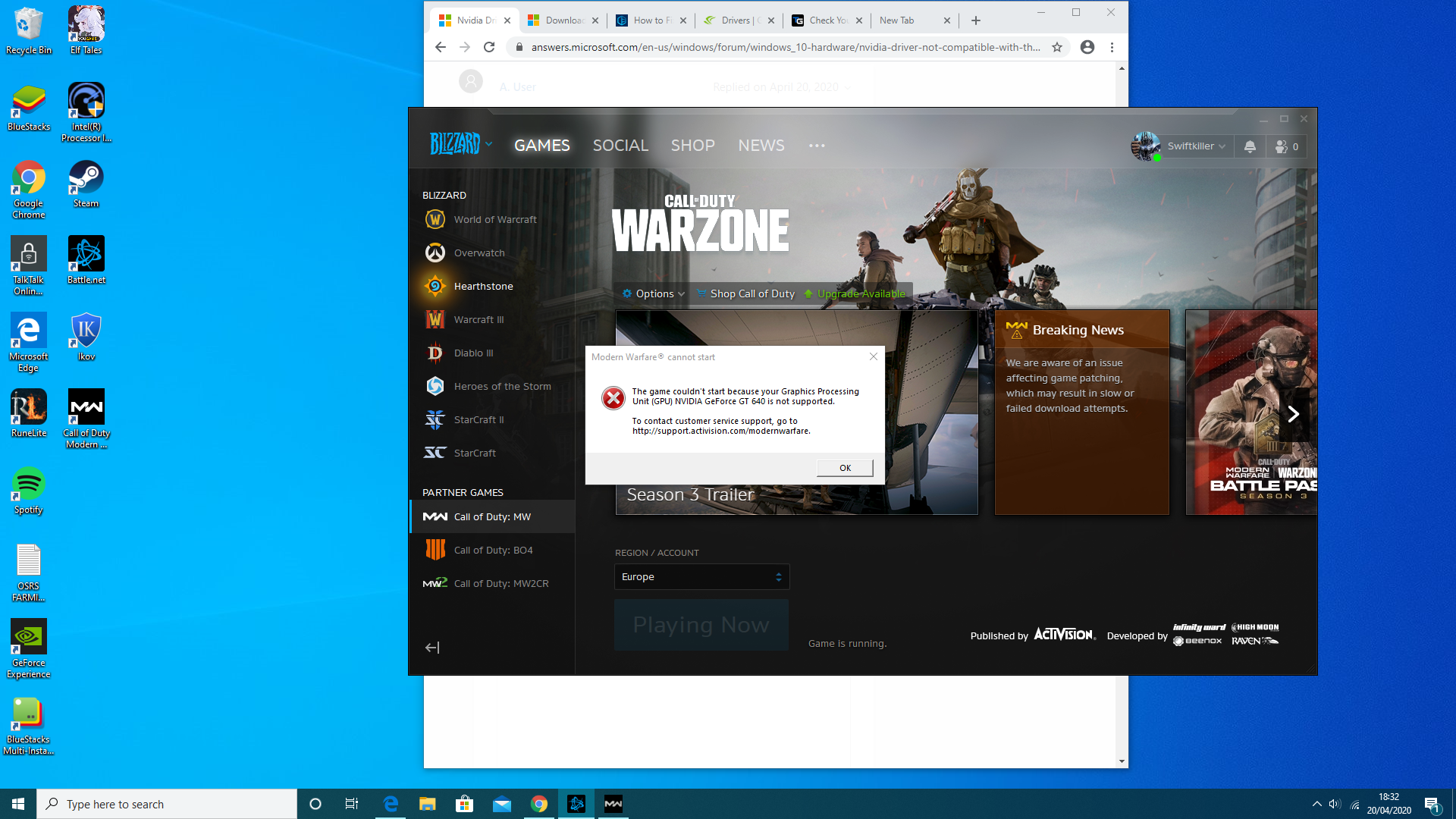Image resolution: width=1456 pixels, height=819 pixels.
Task: Click the Windows search box
Action: [167, 804]
